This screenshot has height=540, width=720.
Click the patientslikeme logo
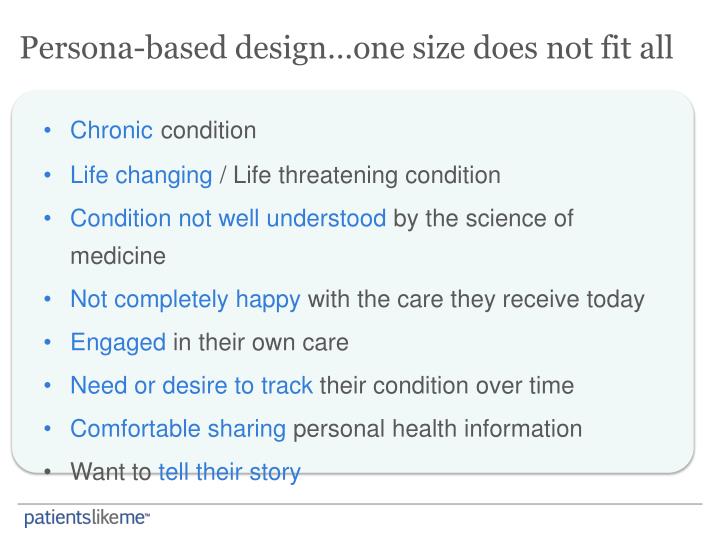tap(87, 518)
